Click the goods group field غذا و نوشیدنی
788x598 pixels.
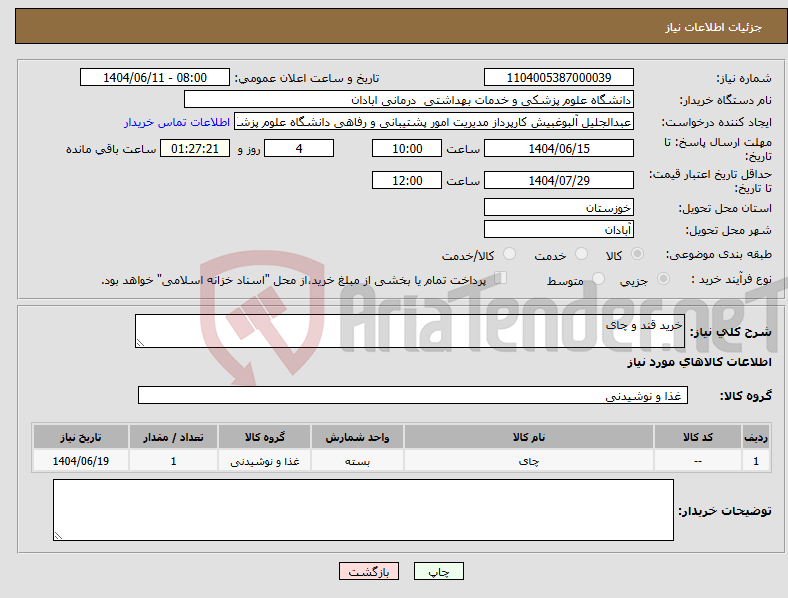413,395
